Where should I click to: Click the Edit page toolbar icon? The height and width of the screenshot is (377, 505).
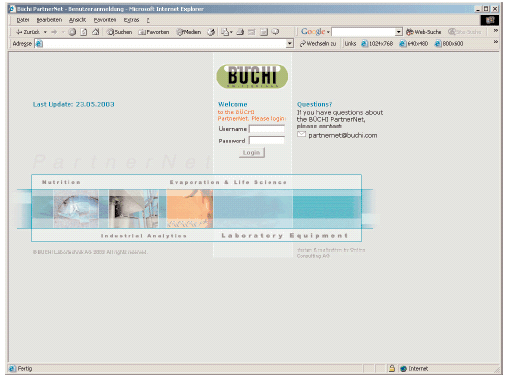(x=252, y=32)
